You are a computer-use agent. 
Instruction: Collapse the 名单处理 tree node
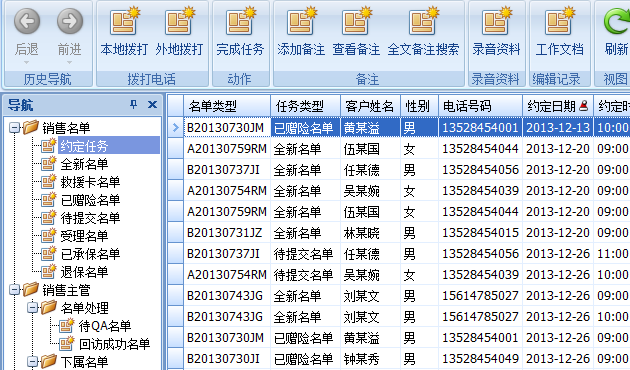pyautogui.click(x=33, y=308)
